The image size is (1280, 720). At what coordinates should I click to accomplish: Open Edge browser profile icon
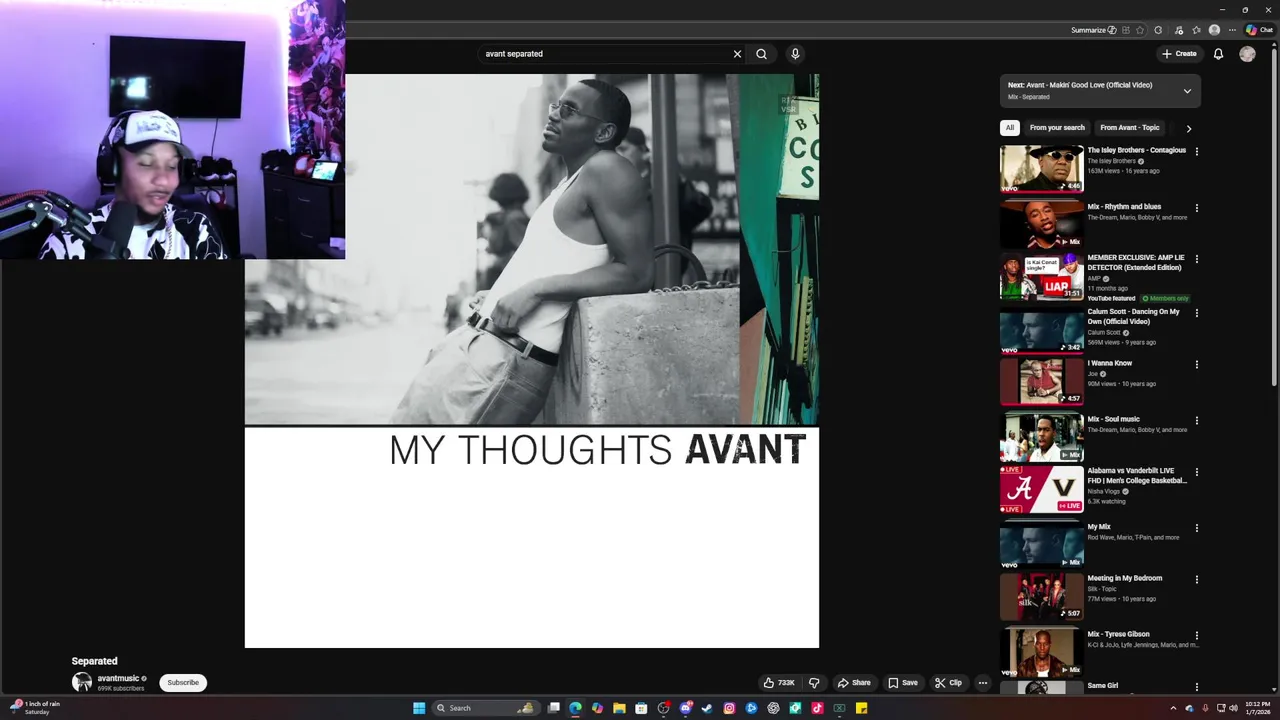1214,30
